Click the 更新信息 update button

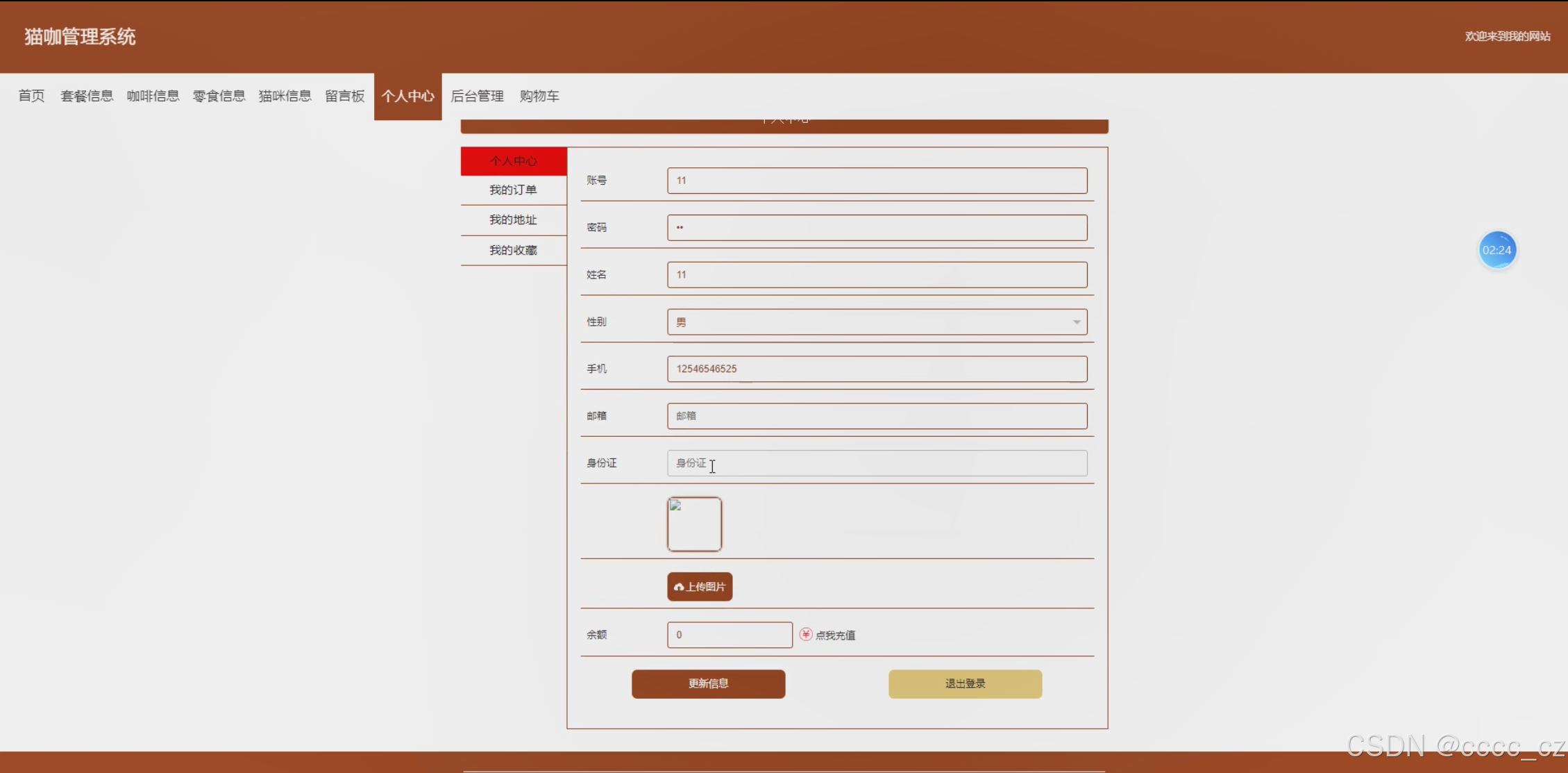click(708, 684)
